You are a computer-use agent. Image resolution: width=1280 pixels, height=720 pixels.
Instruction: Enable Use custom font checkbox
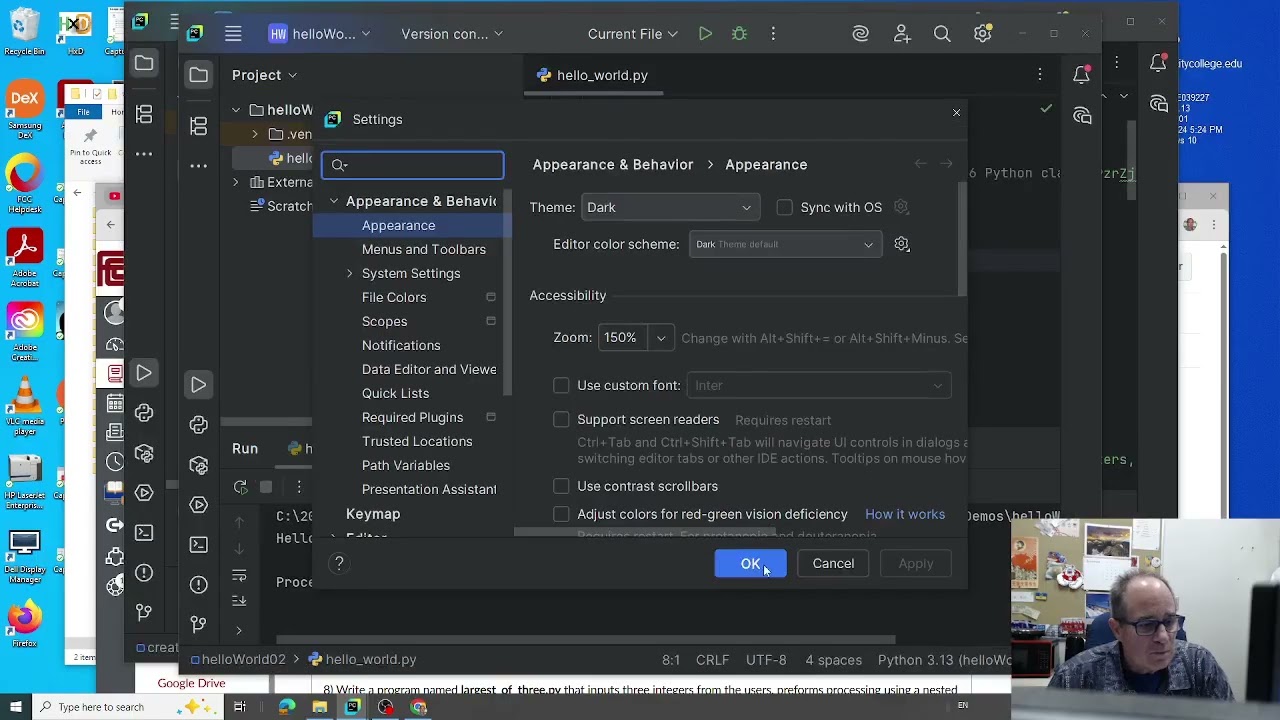(x=561, y=385)
